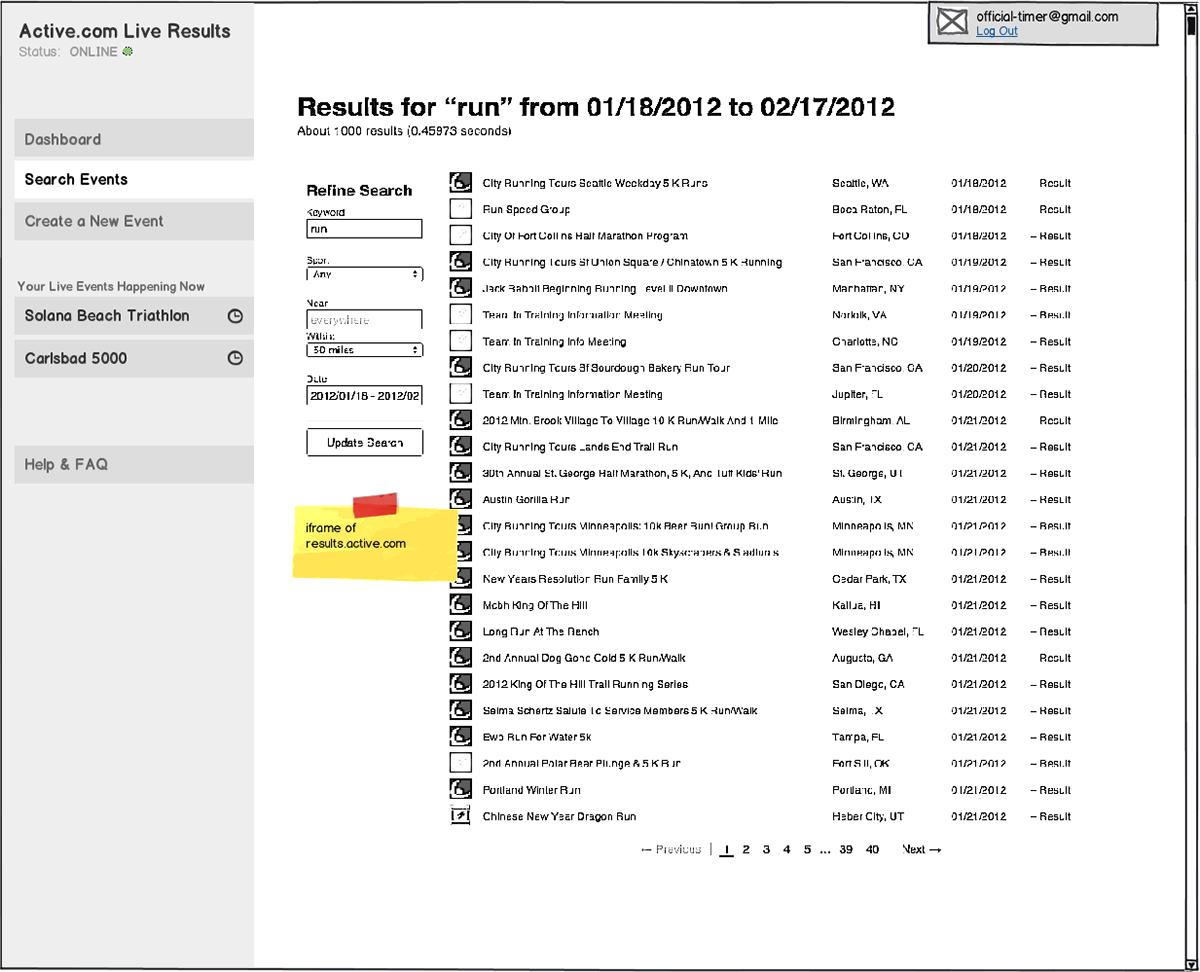
Task: Open the Result link for Mcbh King Of The Hill
Action: pyautogui.click(x=1051, y=605)
